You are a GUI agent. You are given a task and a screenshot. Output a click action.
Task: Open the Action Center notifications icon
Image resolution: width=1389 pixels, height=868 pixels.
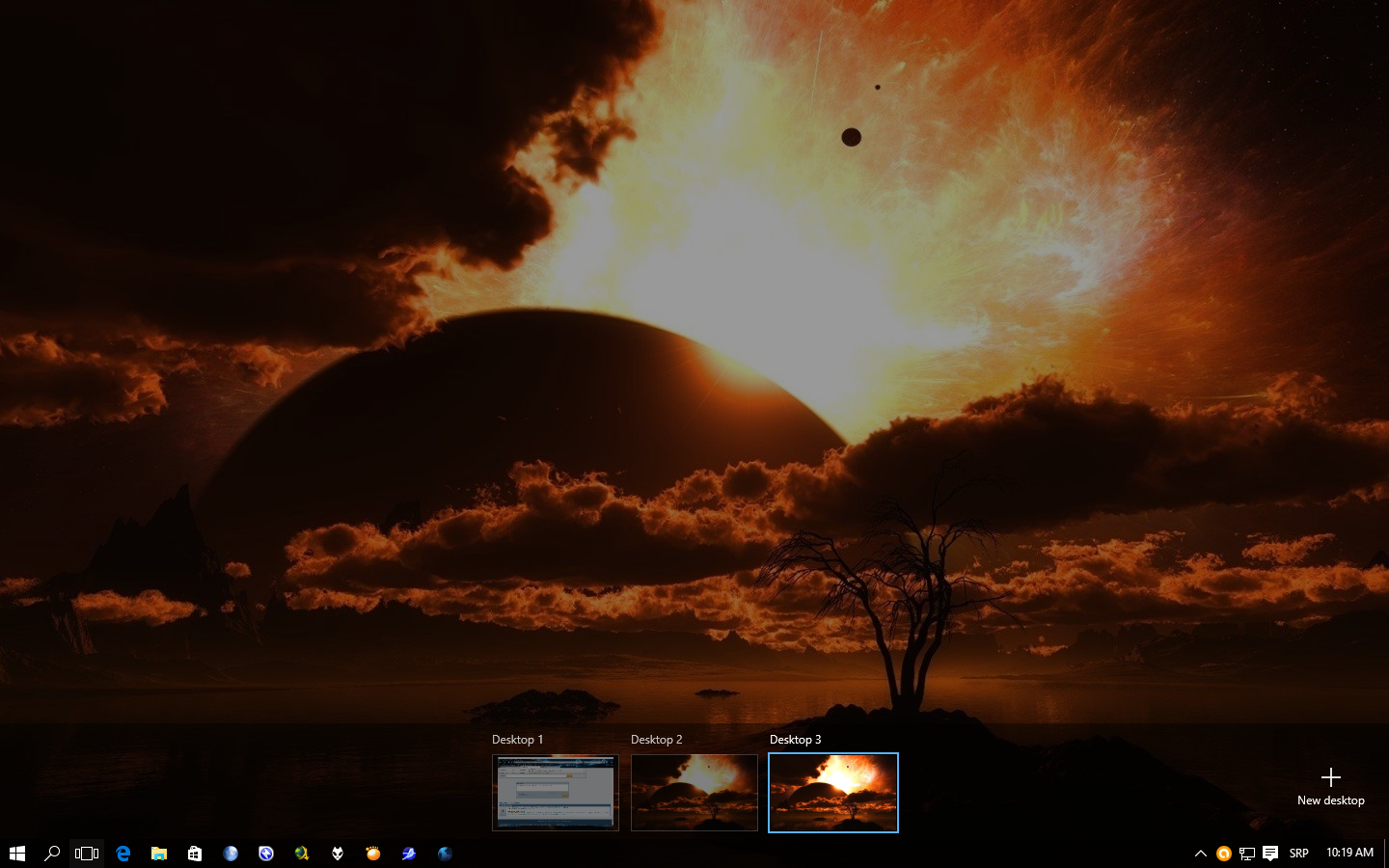coord(1270,854)
